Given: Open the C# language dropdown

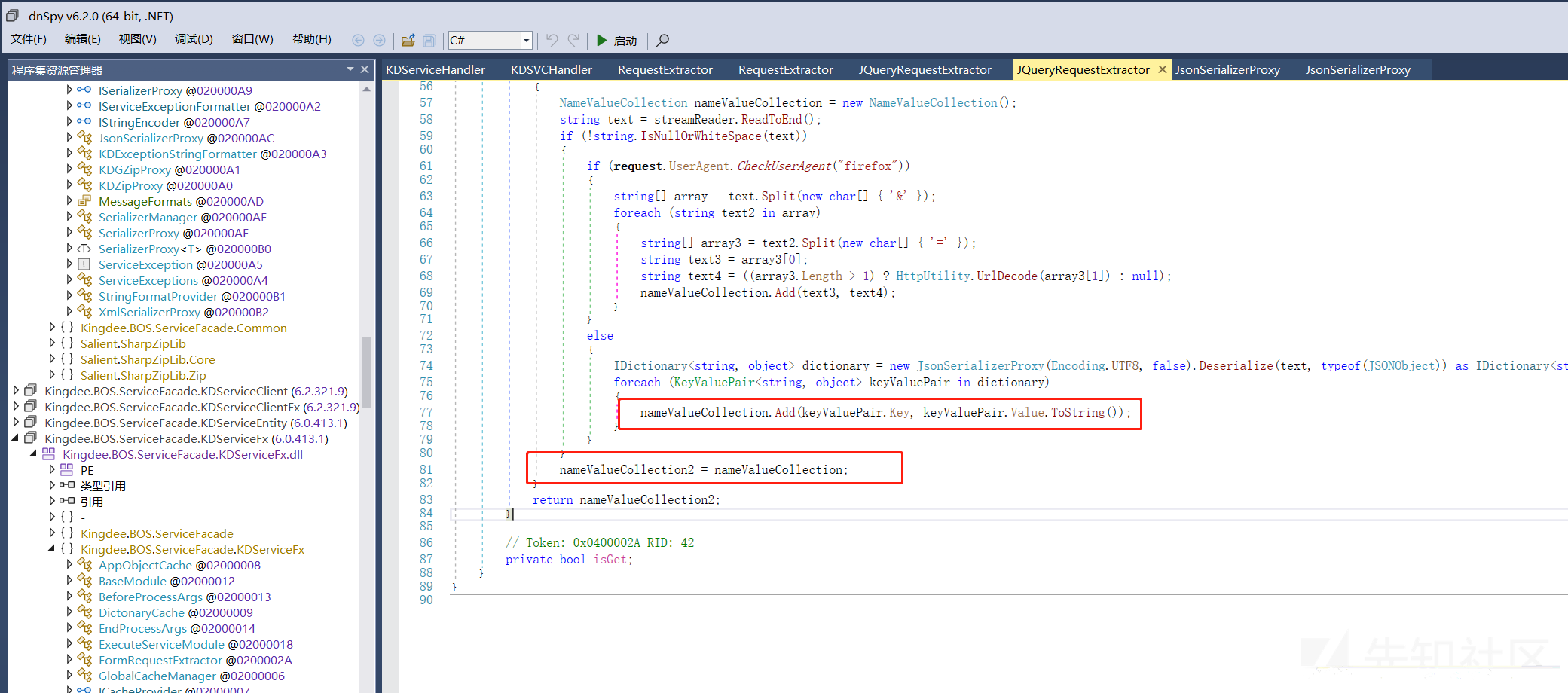Looking at the screenshot, I should [527, 40].
